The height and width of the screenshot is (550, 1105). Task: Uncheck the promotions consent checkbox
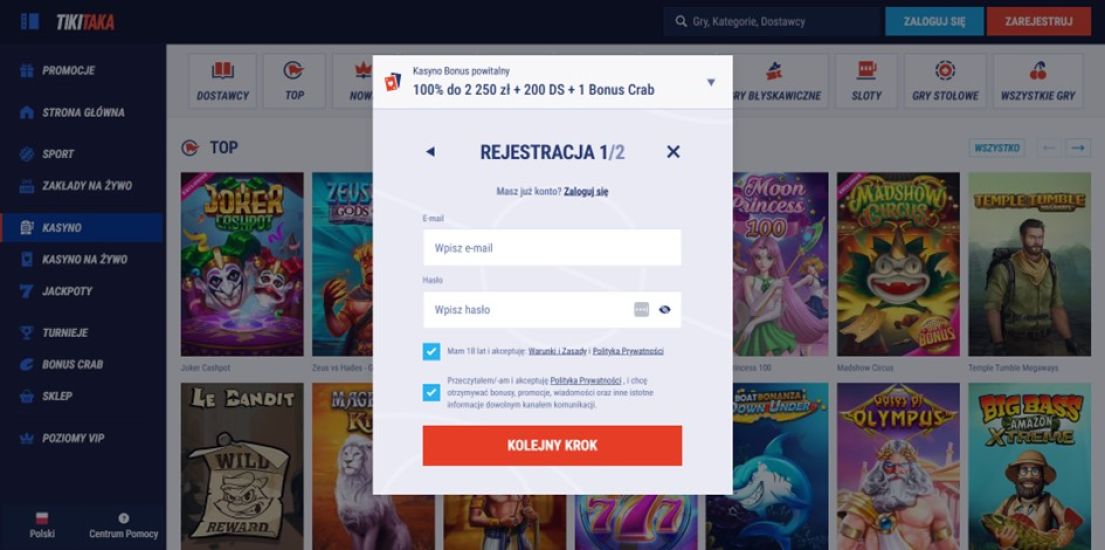(x=431, y=393)
